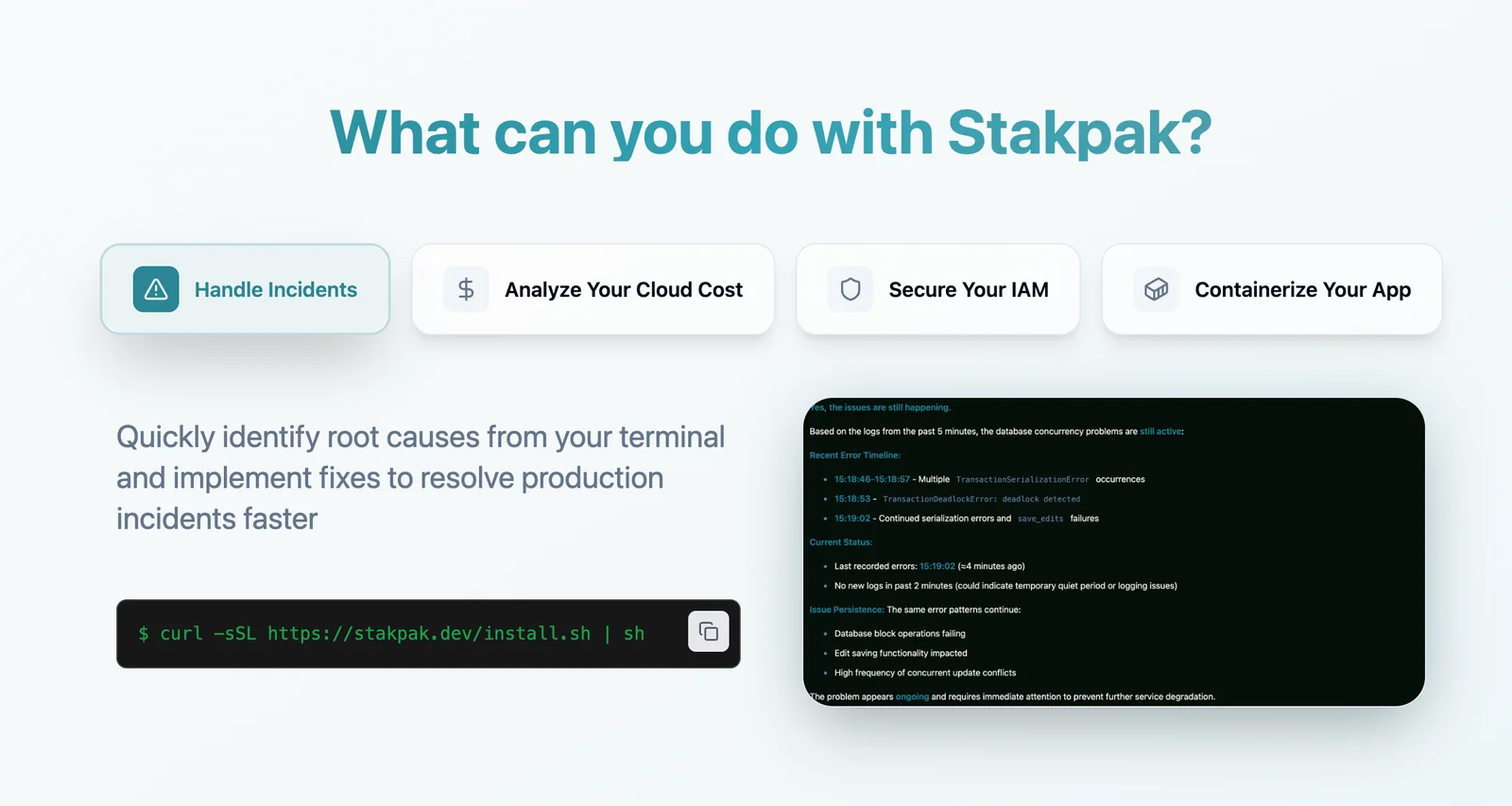
Task: Click the "Recent Error Timeline:" heading
Action: 854,455
